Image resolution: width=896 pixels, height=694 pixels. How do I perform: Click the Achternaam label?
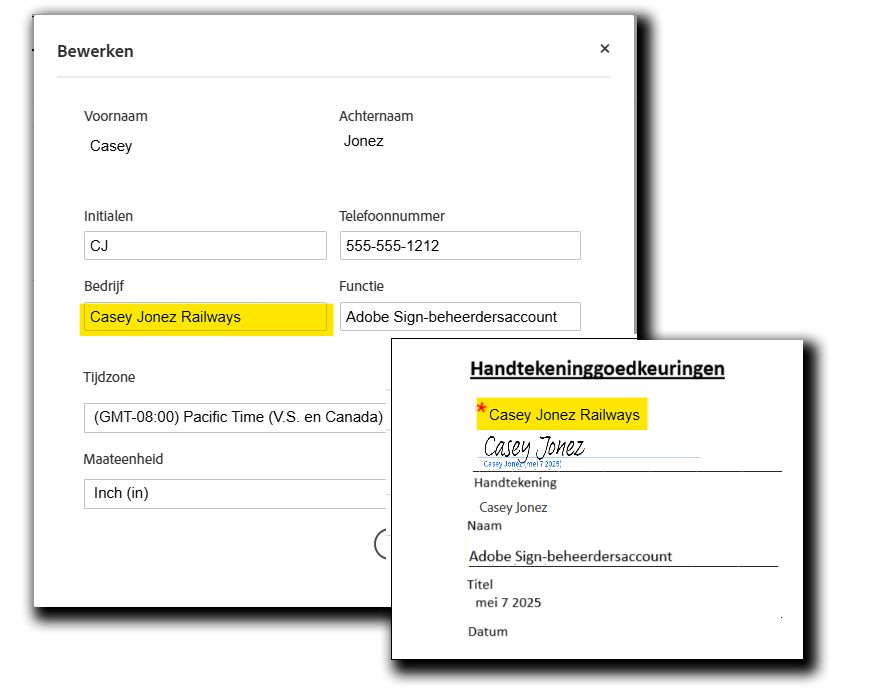click(x=376, y=116)
